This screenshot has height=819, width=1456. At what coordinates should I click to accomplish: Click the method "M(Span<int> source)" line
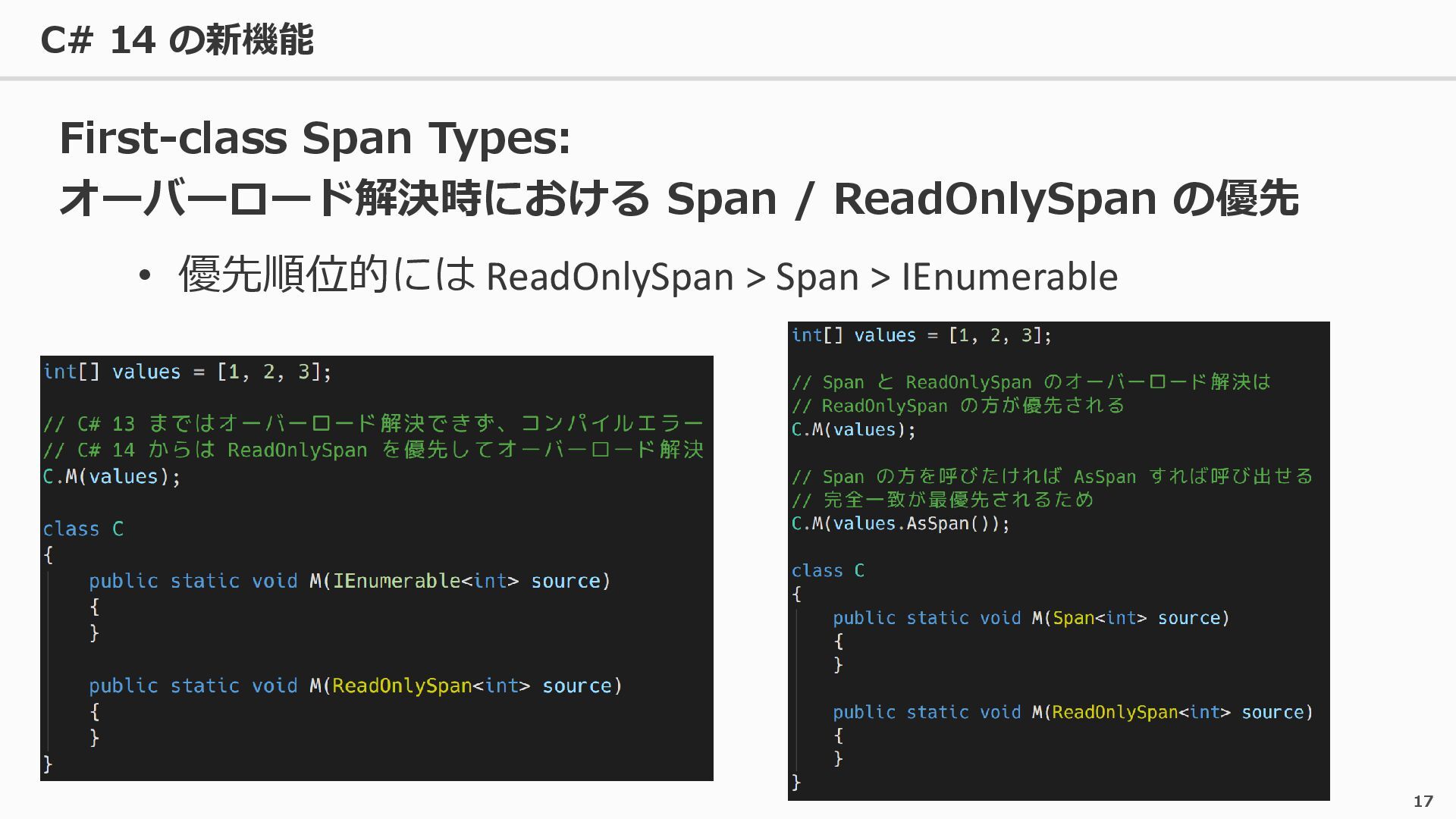pos(1031,618)
